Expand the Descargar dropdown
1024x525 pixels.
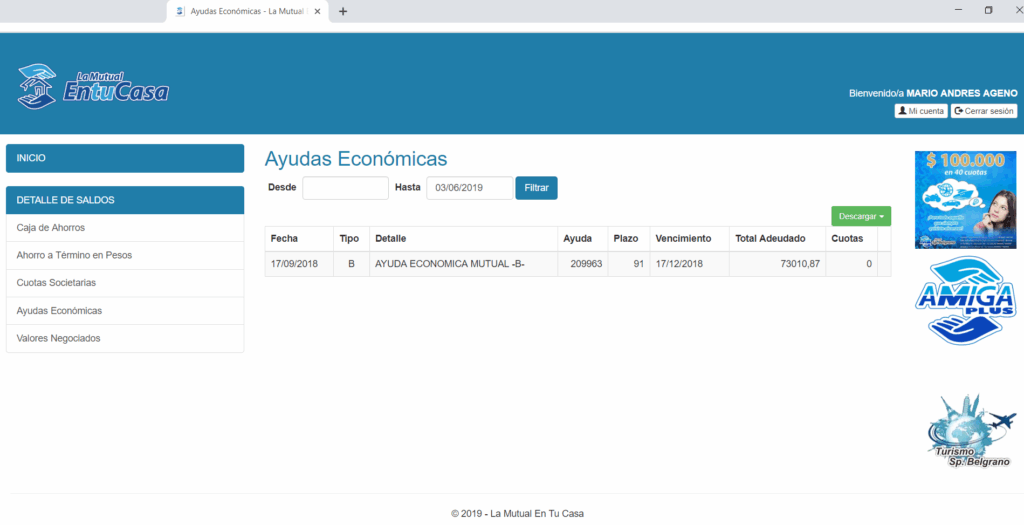pos(860,216)
